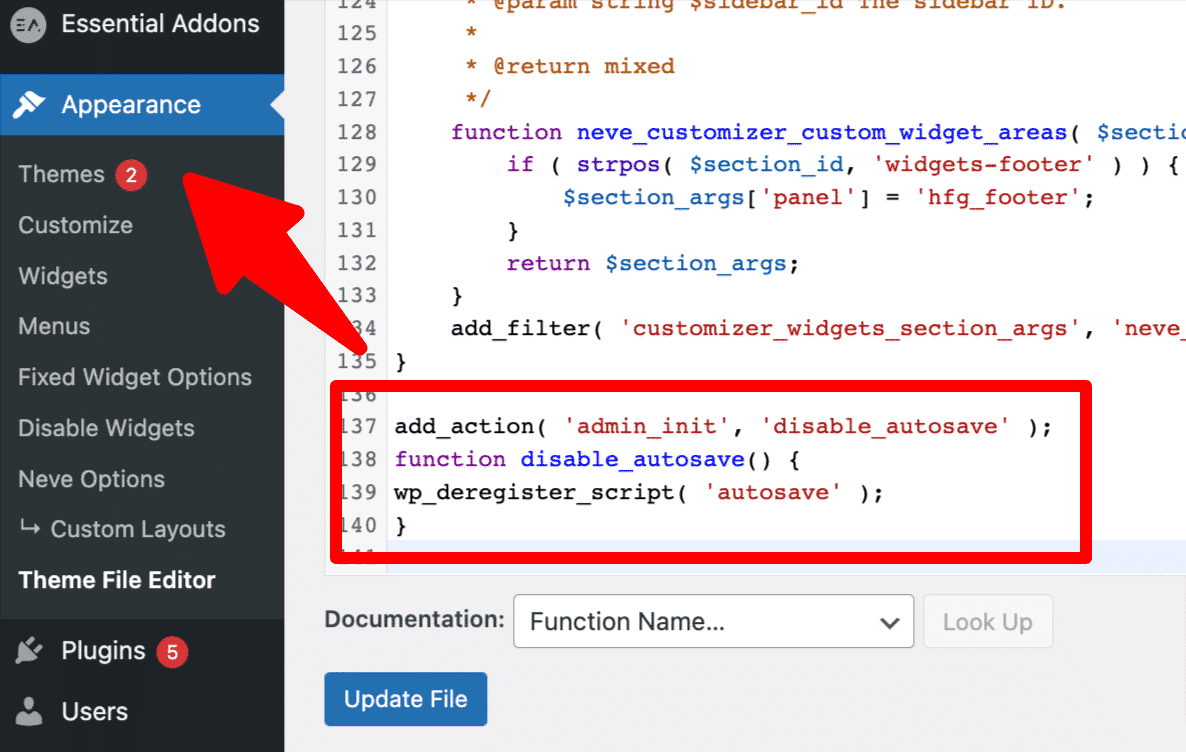Click the Essential Addons logo icon
The height and width of the screenshot is (752, 1186).
click(x=28, y=25)
